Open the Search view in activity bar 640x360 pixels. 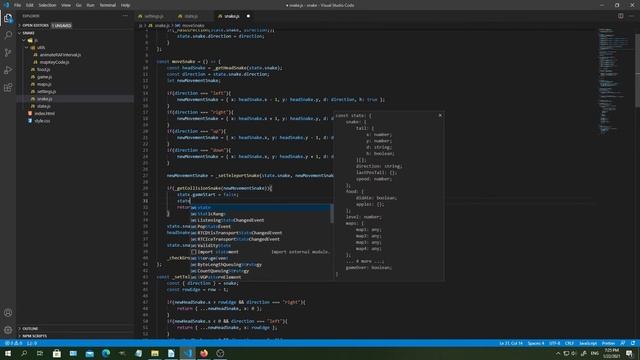(x=8, y=35)
